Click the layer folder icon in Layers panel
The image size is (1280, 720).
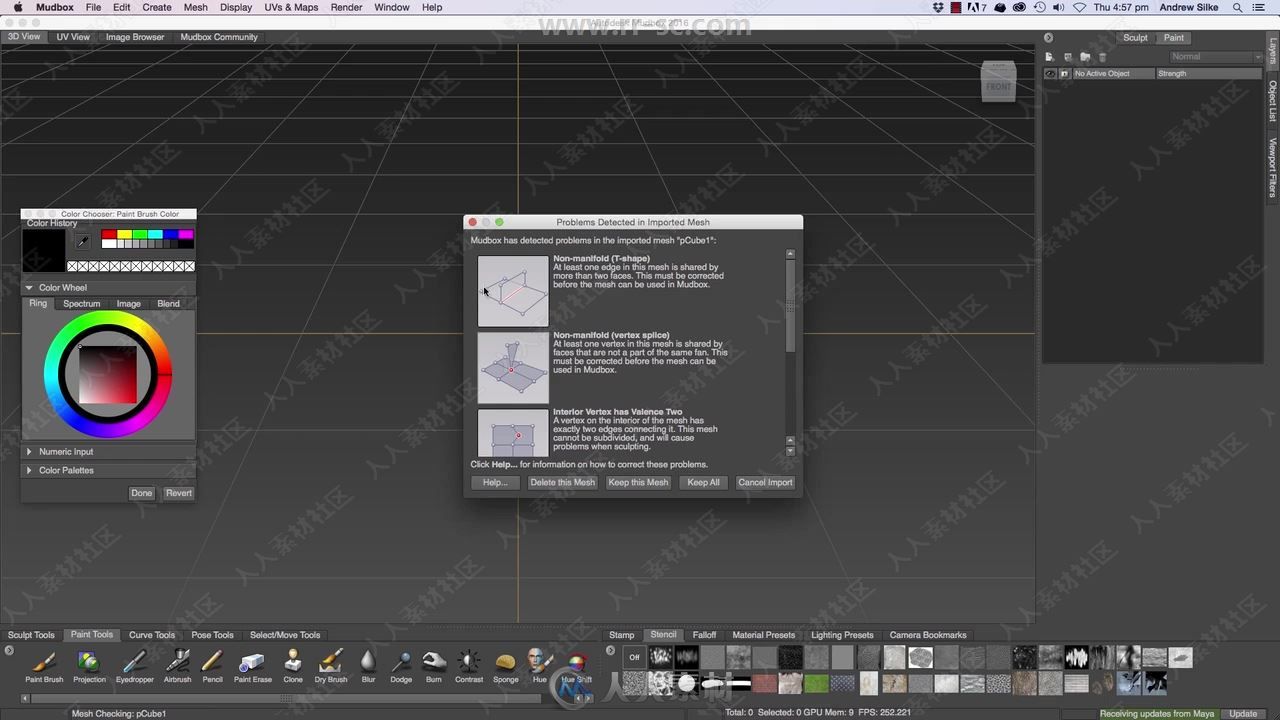(x=1085, y=57)
